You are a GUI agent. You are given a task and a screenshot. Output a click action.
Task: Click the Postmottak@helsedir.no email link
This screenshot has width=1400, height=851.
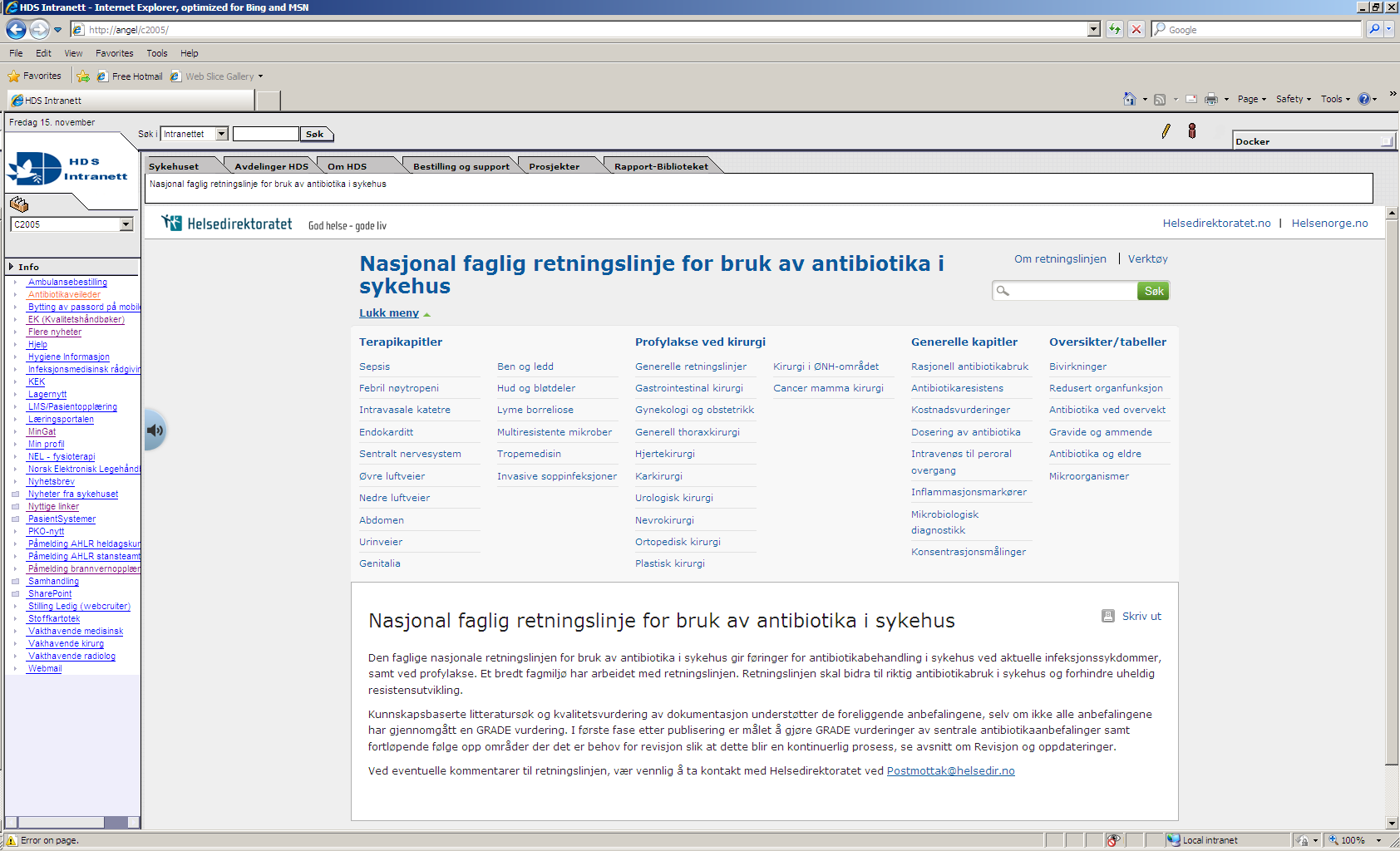[x=950, y=771]
